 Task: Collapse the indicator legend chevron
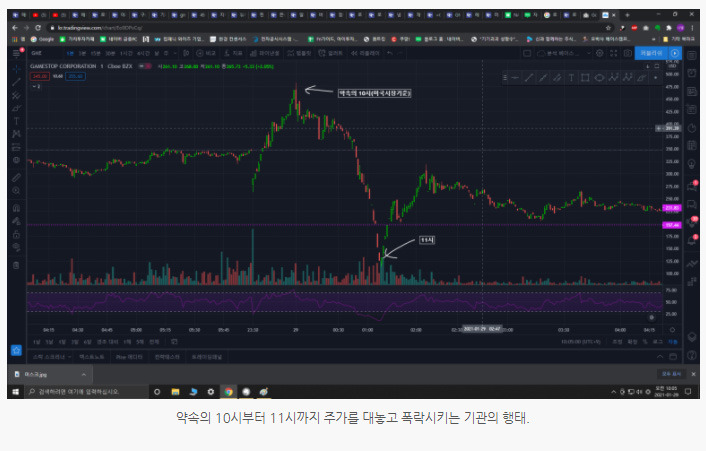36,86
